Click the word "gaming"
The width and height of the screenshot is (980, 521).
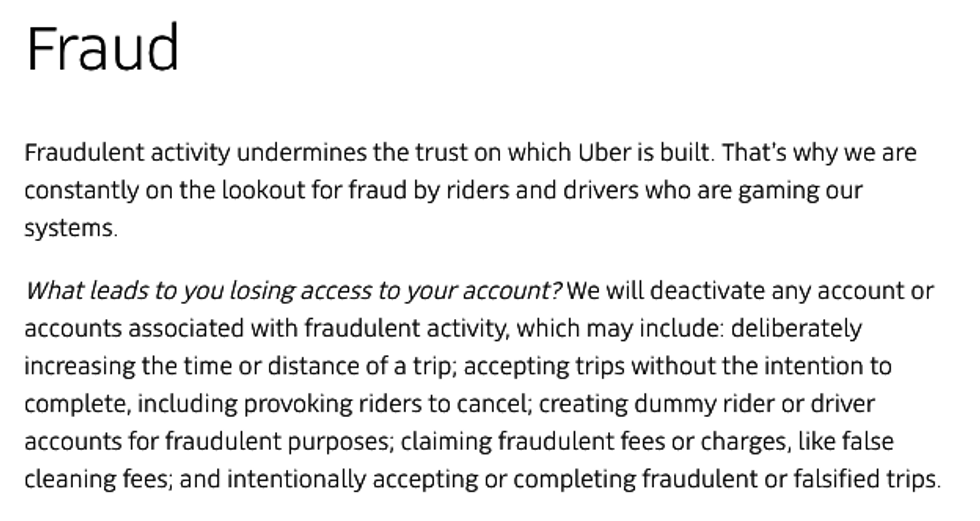click(776, 190)
